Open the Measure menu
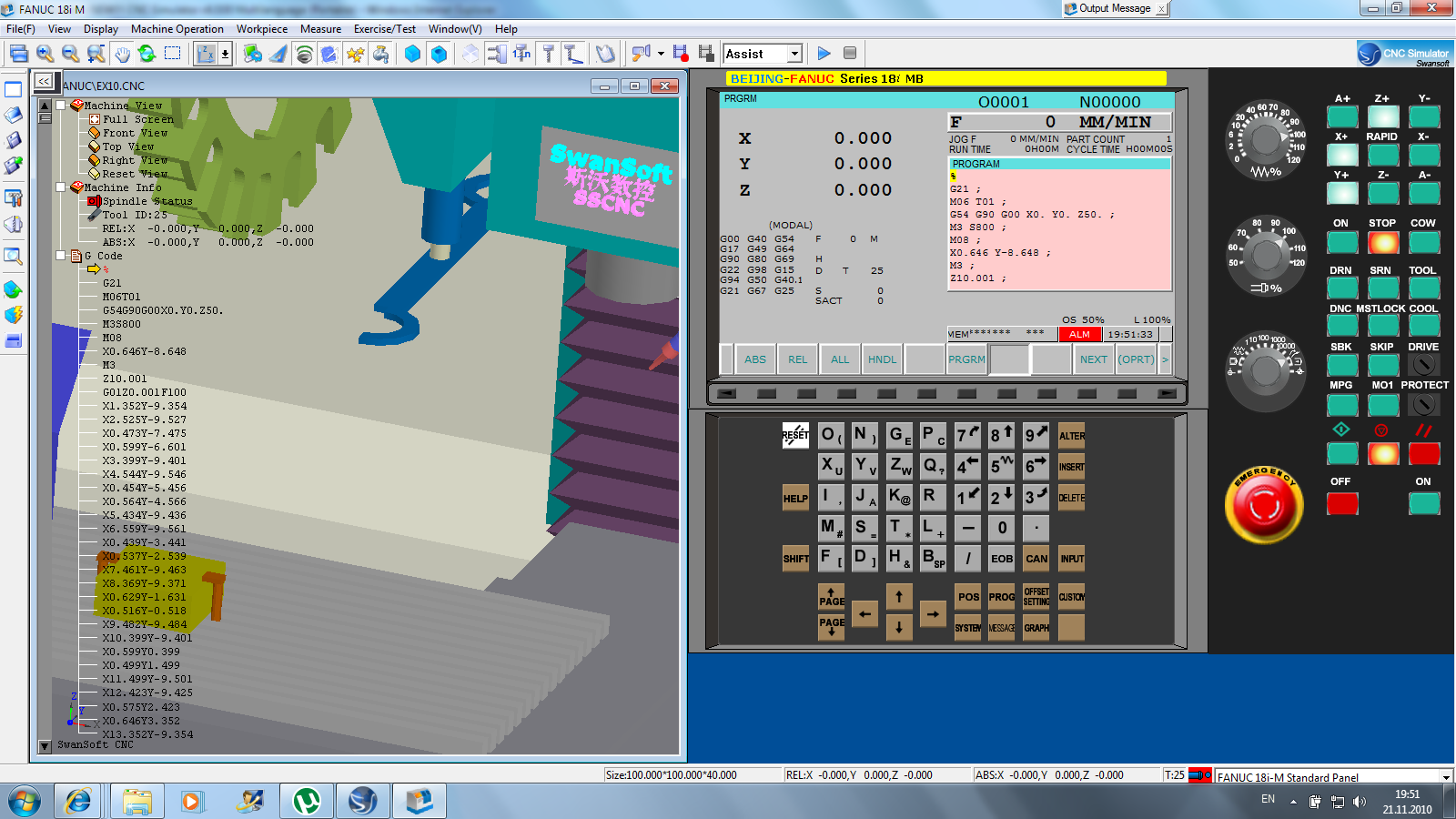 click(x=321, y=29)
